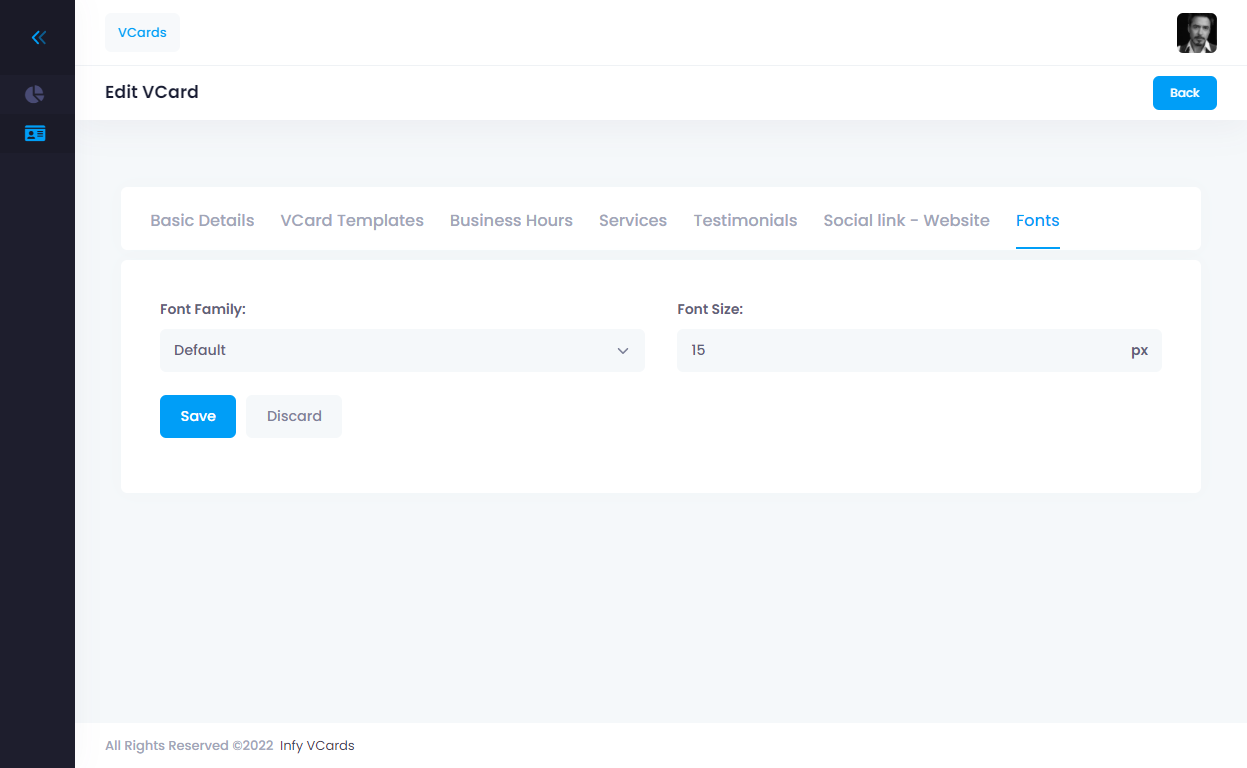Viewport: 1247px width, 768px height.
Task: Collapse the sidebar with the double-chevron icon
Action: [x=38, y=38]
